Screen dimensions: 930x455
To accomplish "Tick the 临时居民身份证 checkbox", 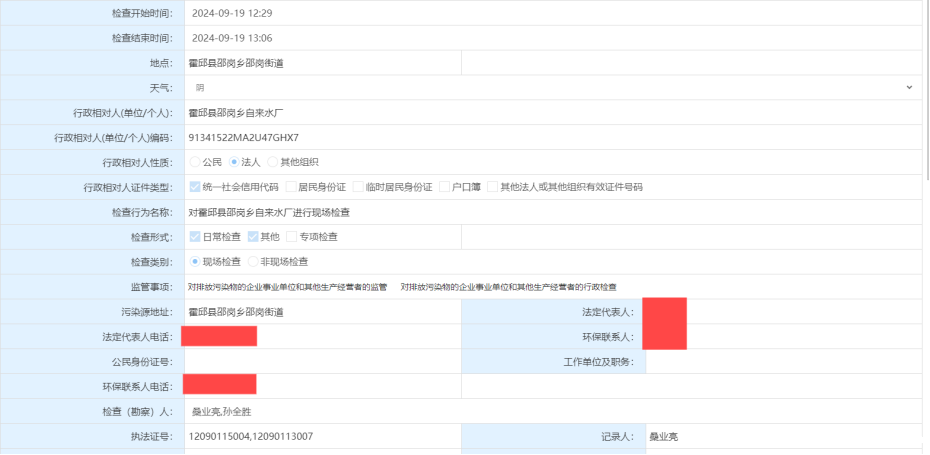I will click(358, 187).
